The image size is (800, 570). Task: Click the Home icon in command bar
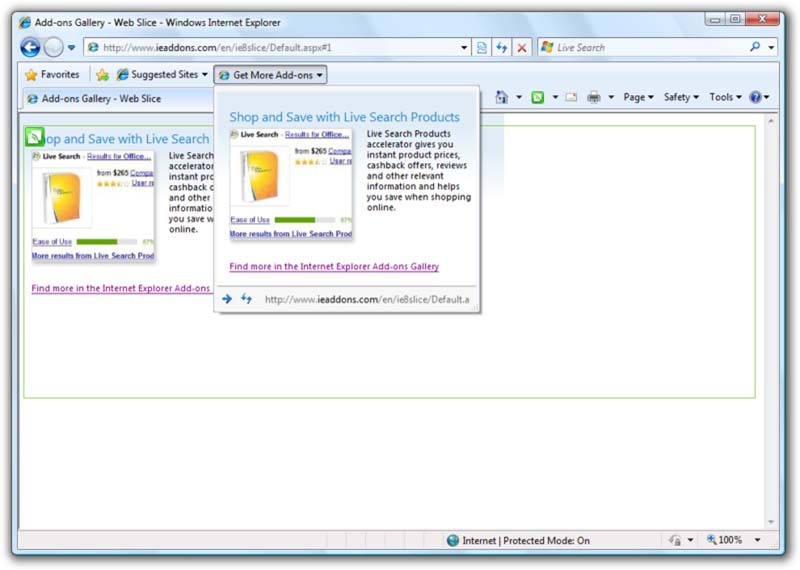(x=502, y=97)
